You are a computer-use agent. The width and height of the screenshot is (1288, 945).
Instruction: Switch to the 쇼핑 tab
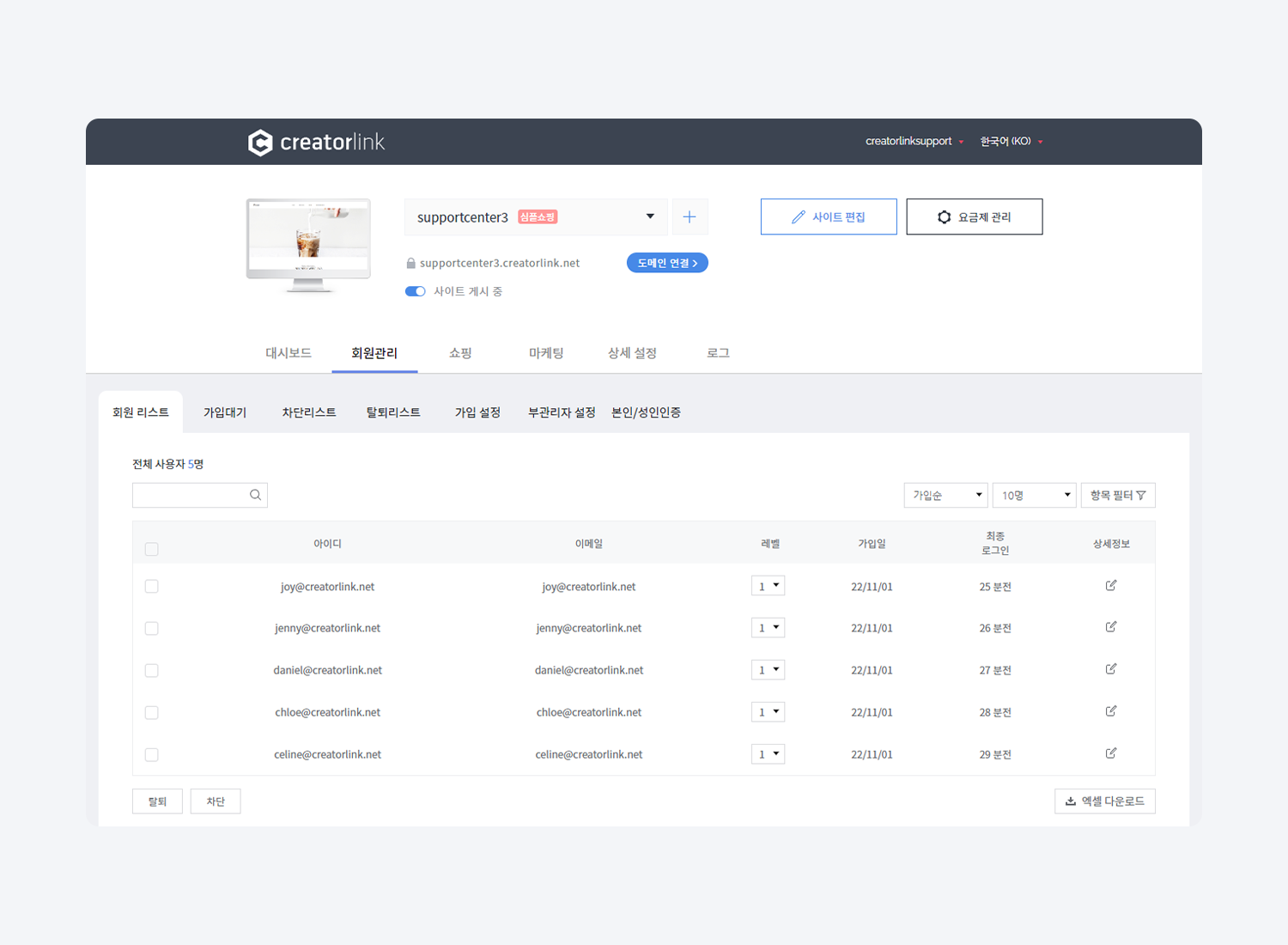(x=460, y=353)
